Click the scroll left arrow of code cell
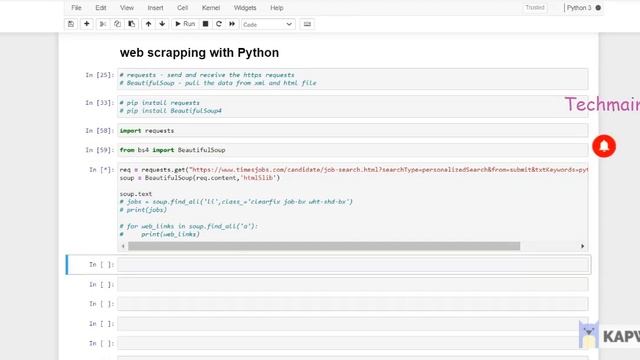 (x=123, y=246)
